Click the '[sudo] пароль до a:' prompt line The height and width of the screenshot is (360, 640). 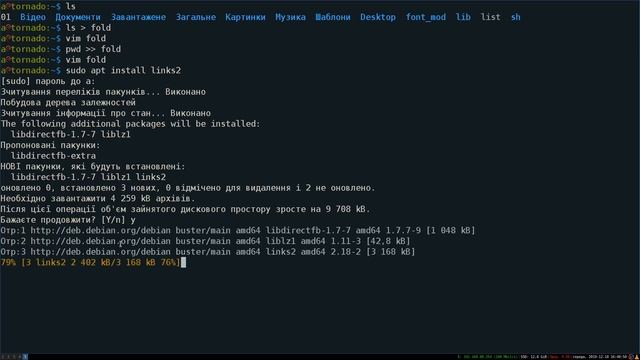pos(48,81)
